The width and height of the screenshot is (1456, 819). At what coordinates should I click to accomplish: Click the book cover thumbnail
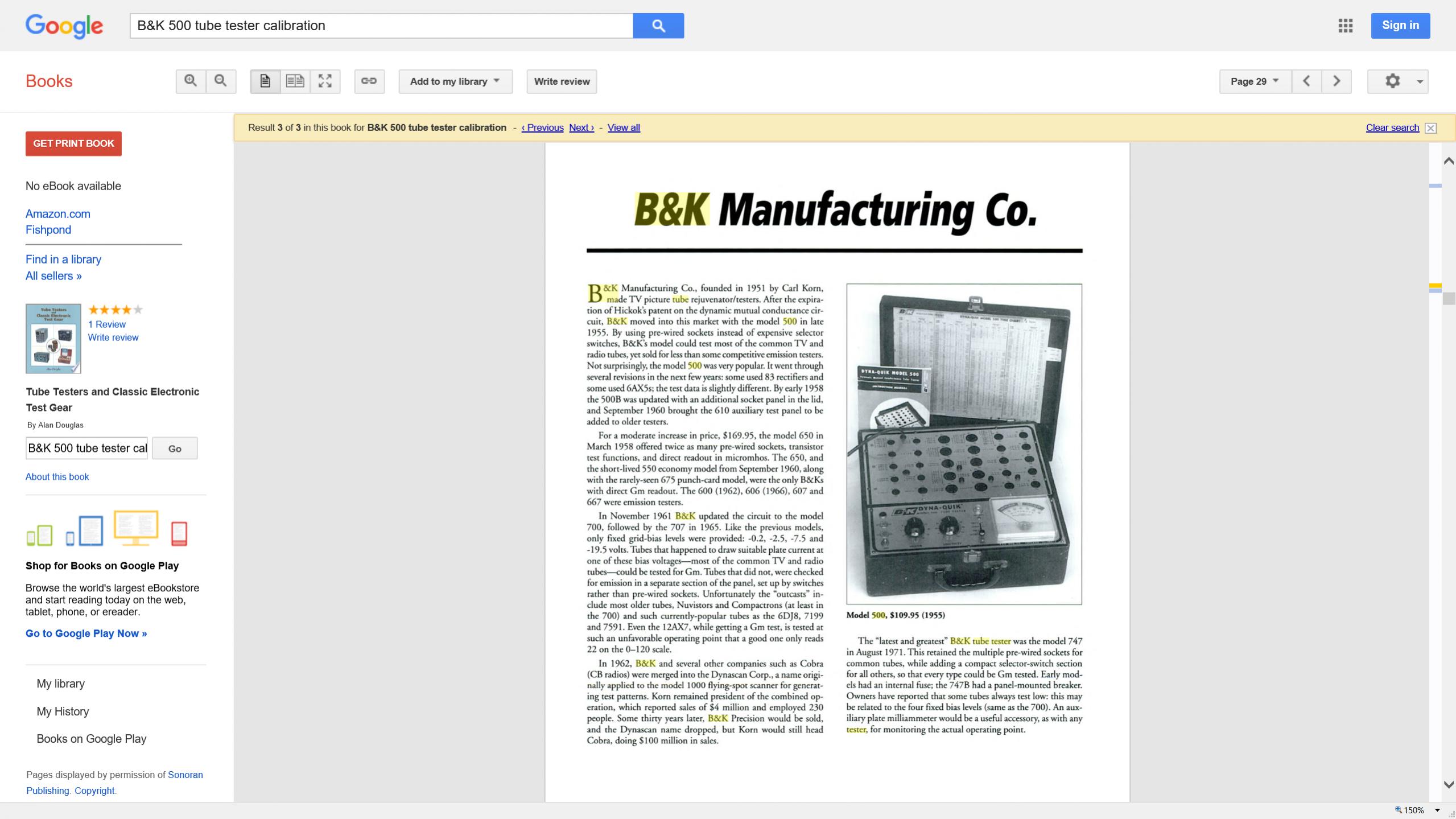coord(53,339)
